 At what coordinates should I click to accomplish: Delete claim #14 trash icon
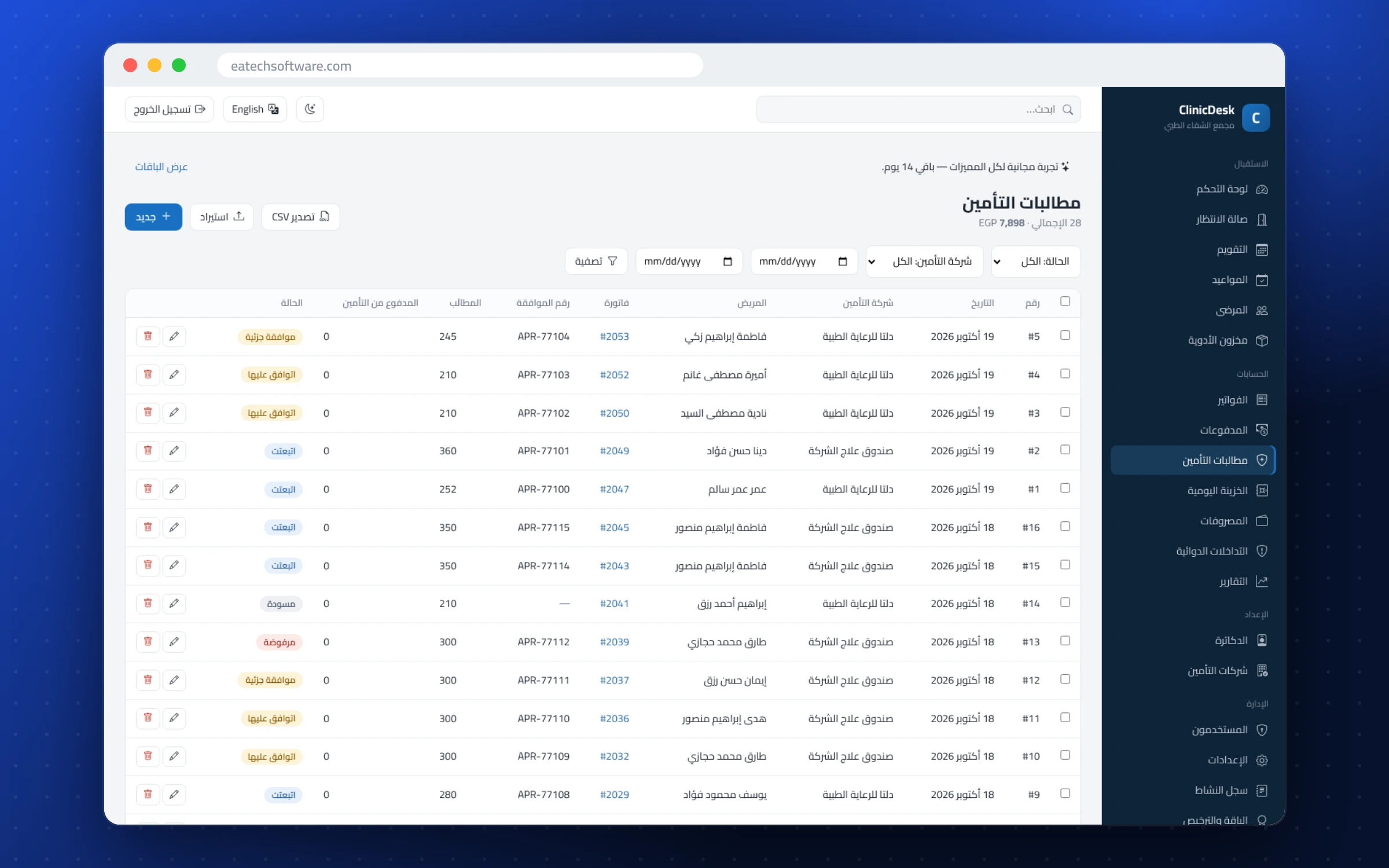[148, 604]
